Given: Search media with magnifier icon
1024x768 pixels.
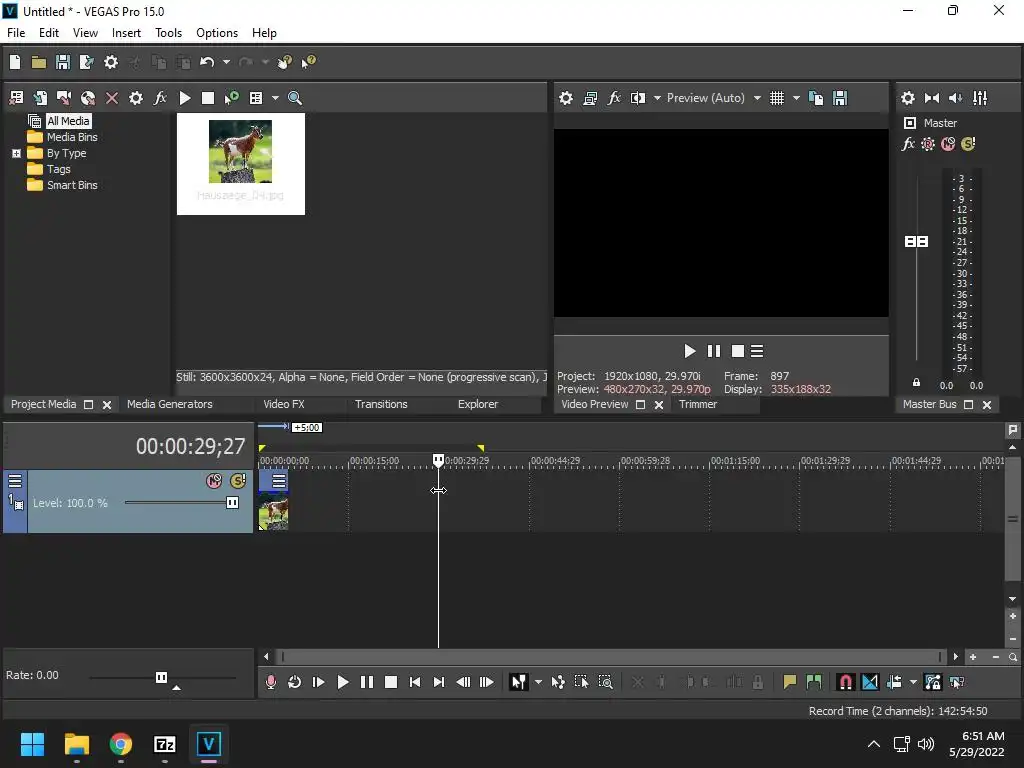Looking at the screenshot, I should [x=295, y=98].
